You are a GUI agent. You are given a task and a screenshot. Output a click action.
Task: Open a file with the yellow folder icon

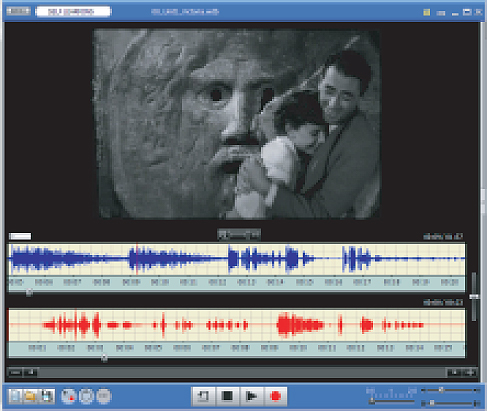coord(30,396)
